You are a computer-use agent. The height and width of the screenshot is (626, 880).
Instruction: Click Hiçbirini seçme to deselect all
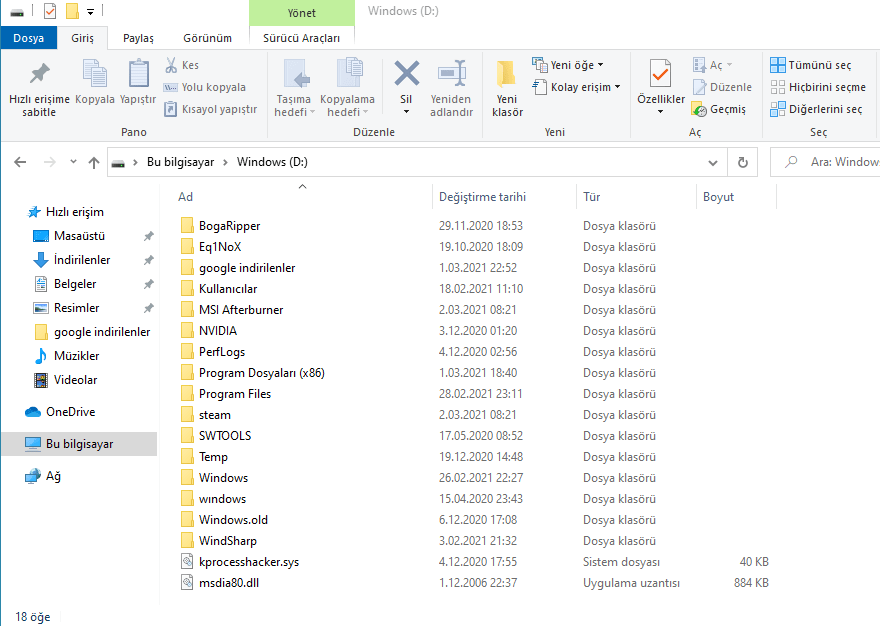818,87
